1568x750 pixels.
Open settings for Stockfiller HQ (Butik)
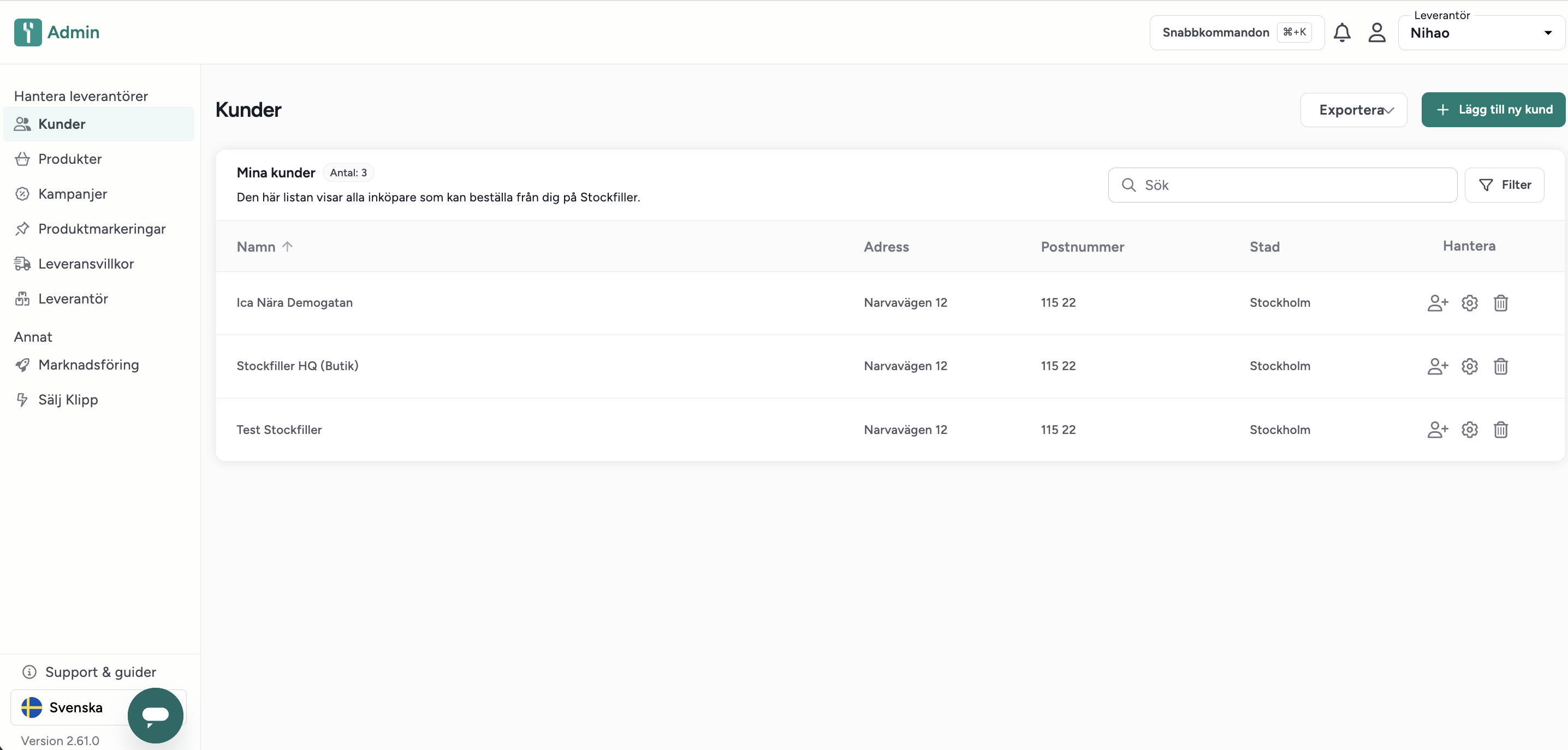(1469, 366)
